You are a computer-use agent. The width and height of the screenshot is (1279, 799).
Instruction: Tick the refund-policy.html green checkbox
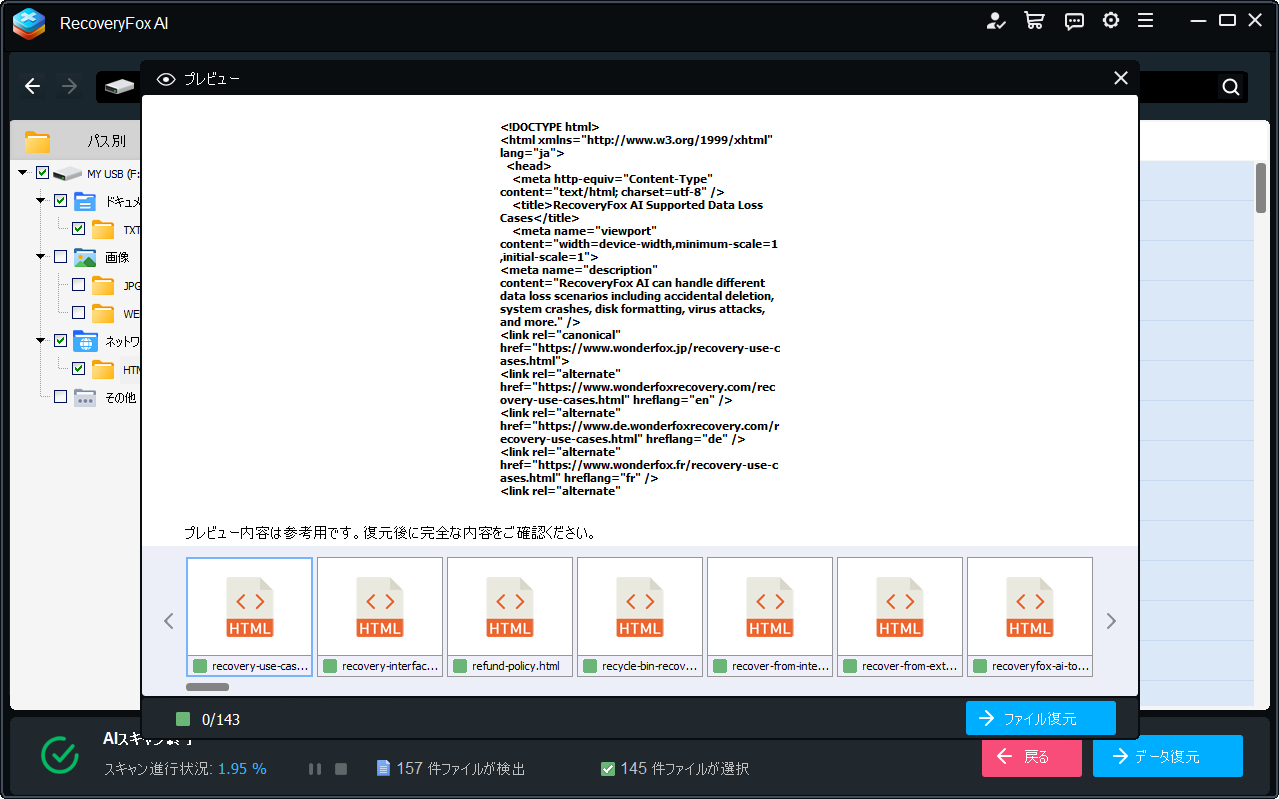tap(460, 666)
